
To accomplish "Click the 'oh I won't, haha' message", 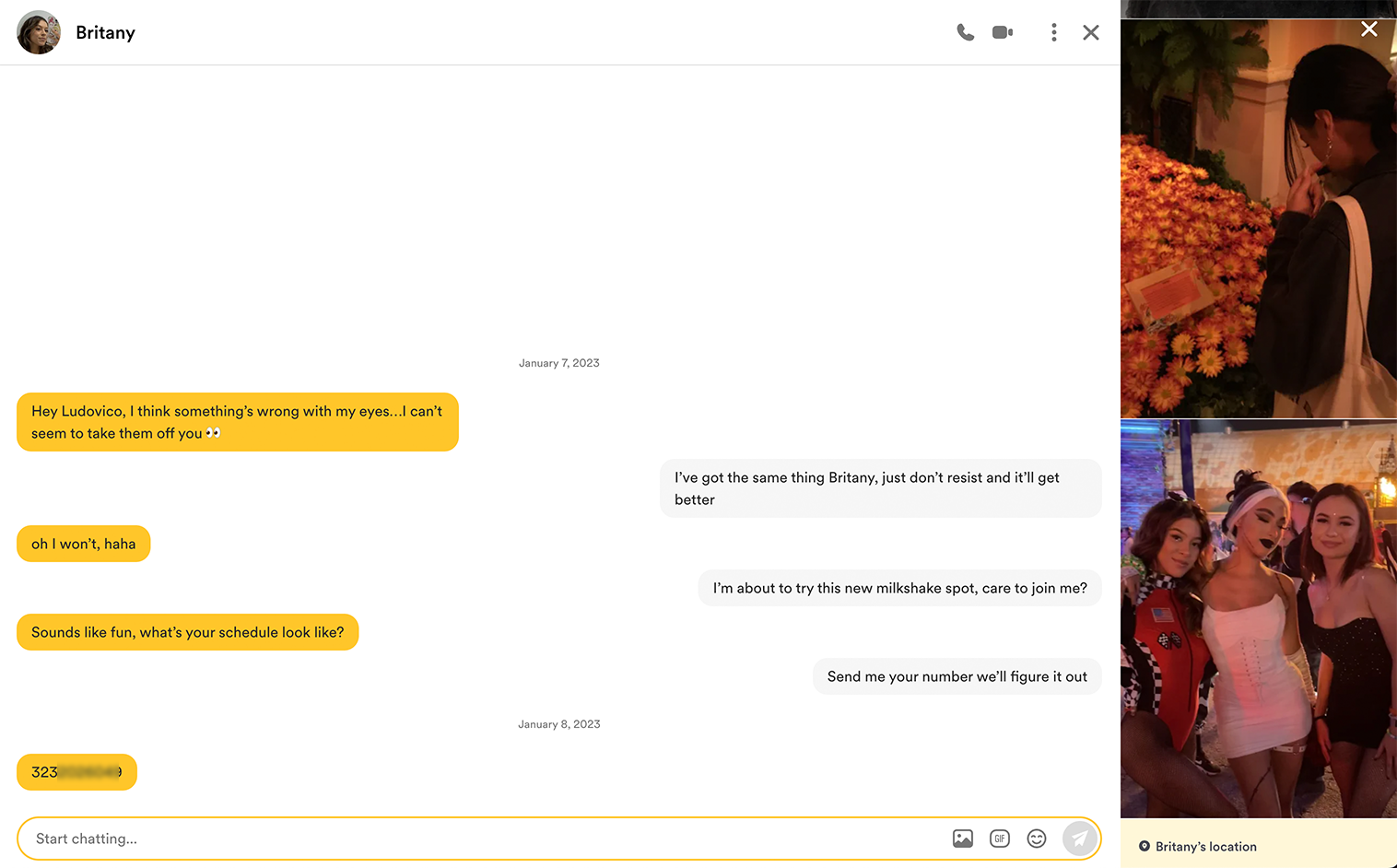I will point(83,544).
